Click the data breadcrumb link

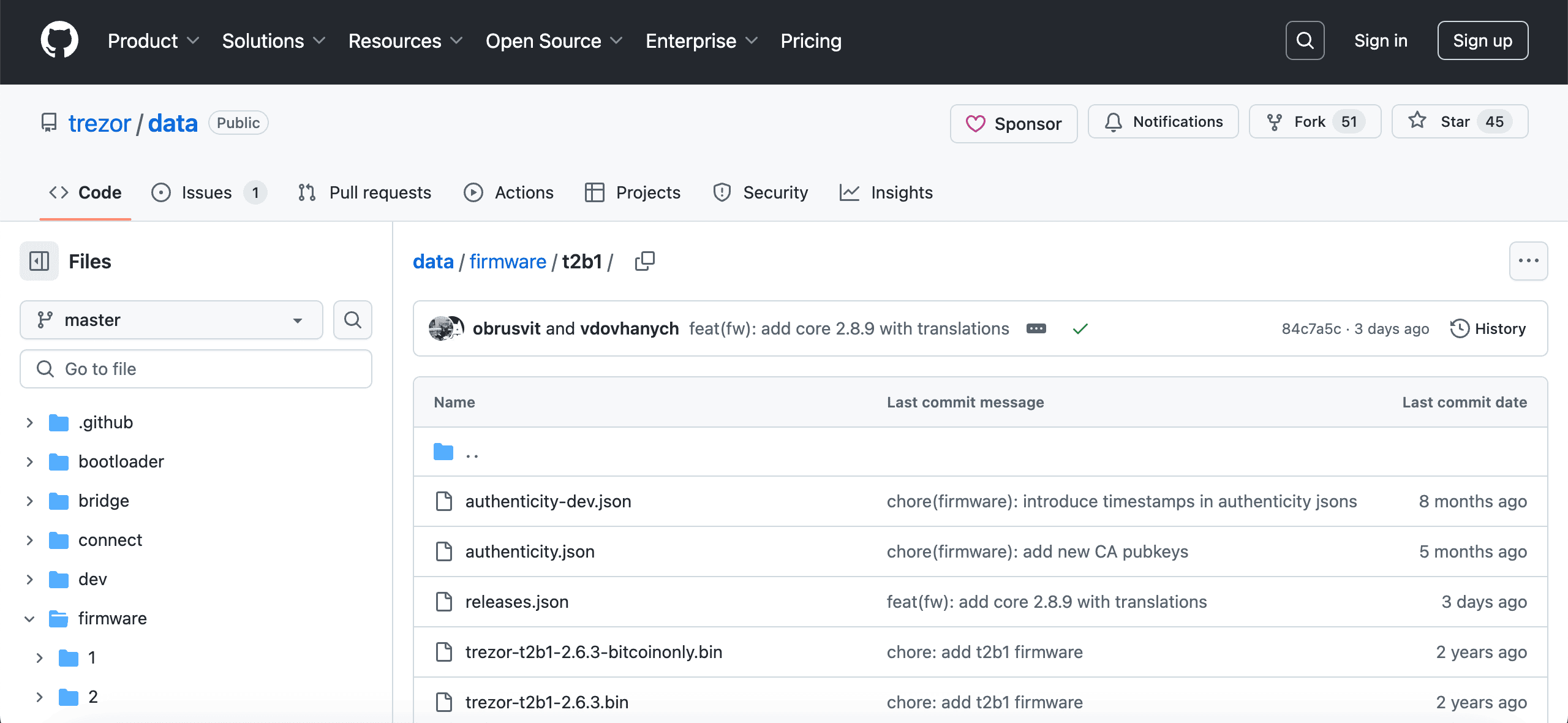pyautogui.click(x=433, y=262)
